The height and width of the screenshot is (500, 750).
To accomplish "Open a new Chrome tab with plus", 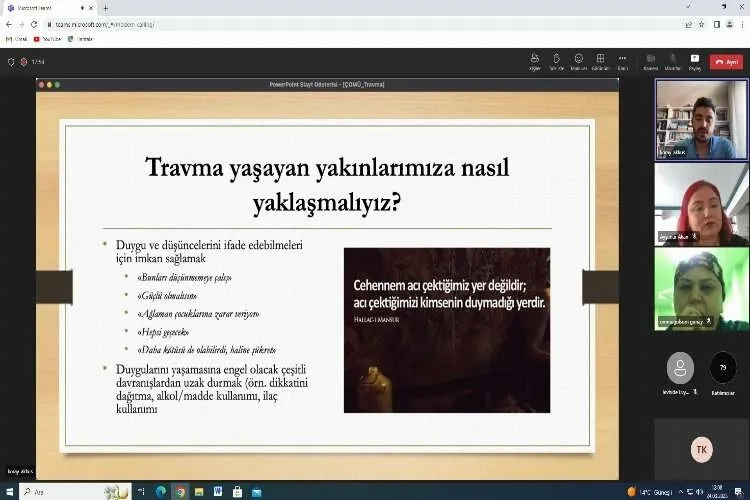I will coord(105,8).
